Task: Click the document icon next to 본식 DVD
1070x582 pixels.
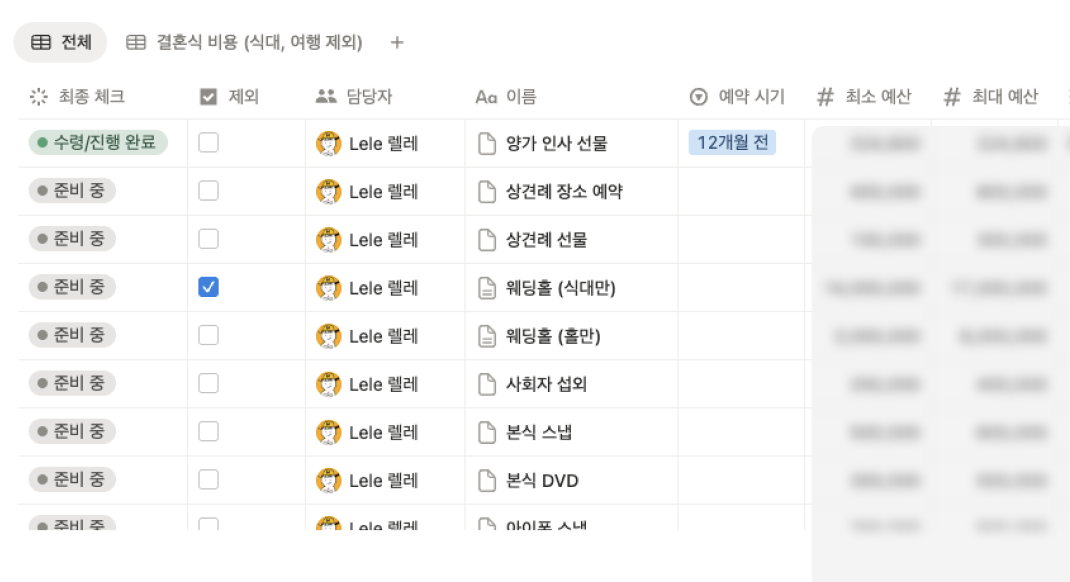Action: point(487,480)
